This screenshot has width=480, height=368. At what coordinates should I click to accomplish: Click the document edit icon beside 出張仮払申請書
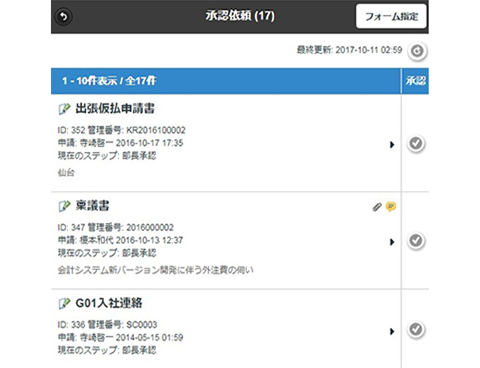(64, 109)
